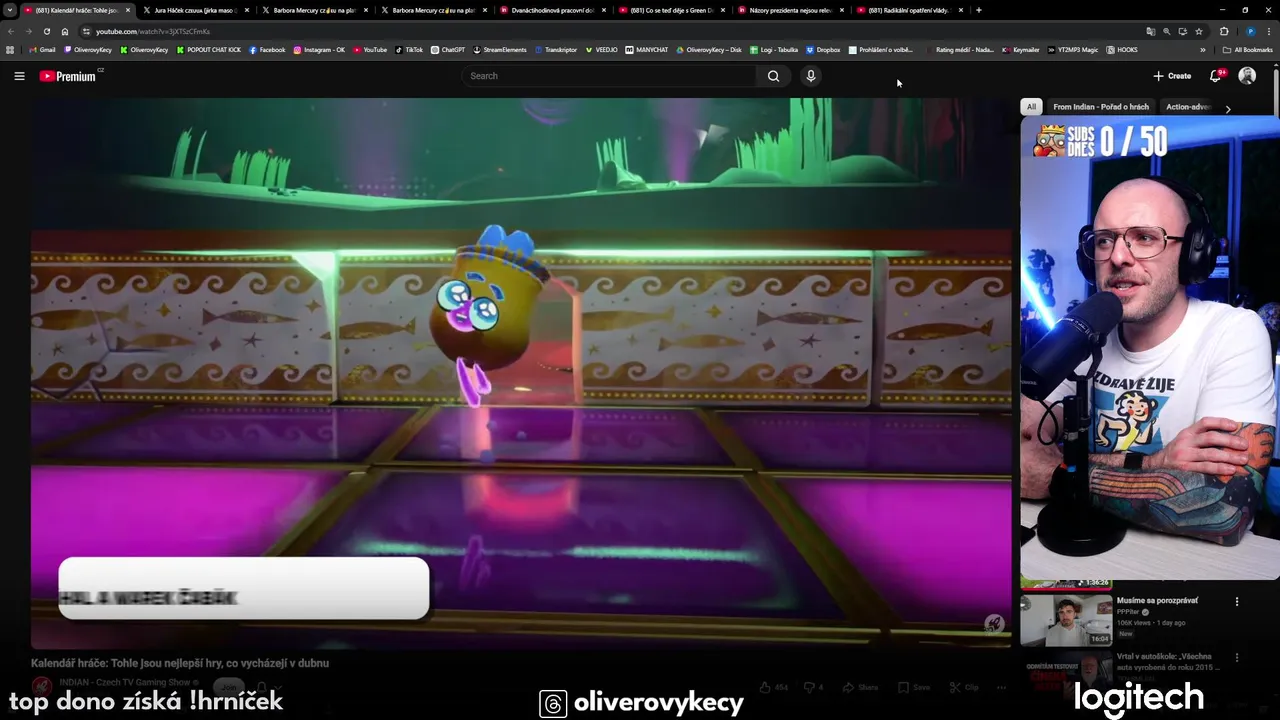The width and height of the screenshot is (1280, 720).
Task: Open the bookmarks apps grid icon
Action: click(x=11, y=49)
